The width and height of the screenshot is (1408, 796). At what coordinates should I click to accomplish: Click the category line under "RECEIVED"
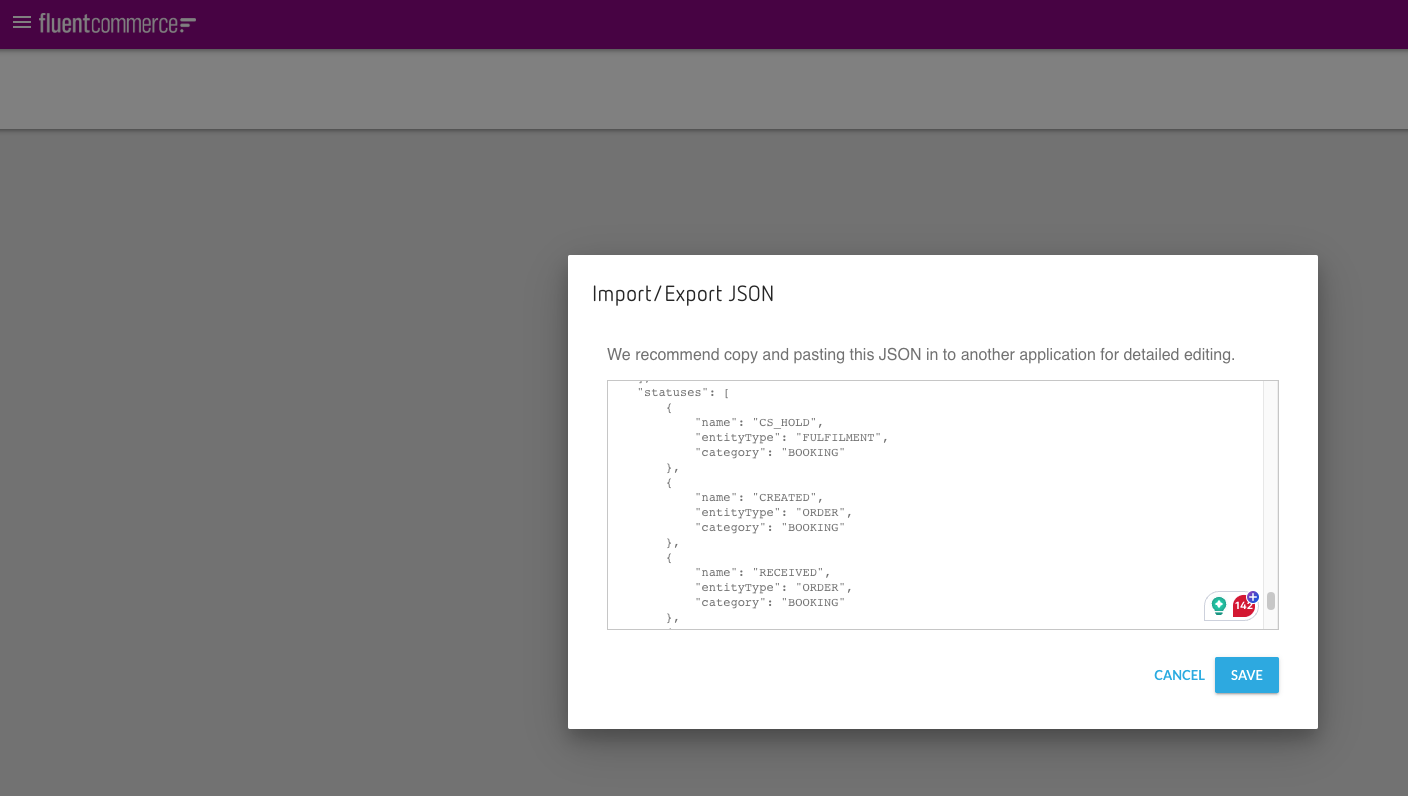770,603
